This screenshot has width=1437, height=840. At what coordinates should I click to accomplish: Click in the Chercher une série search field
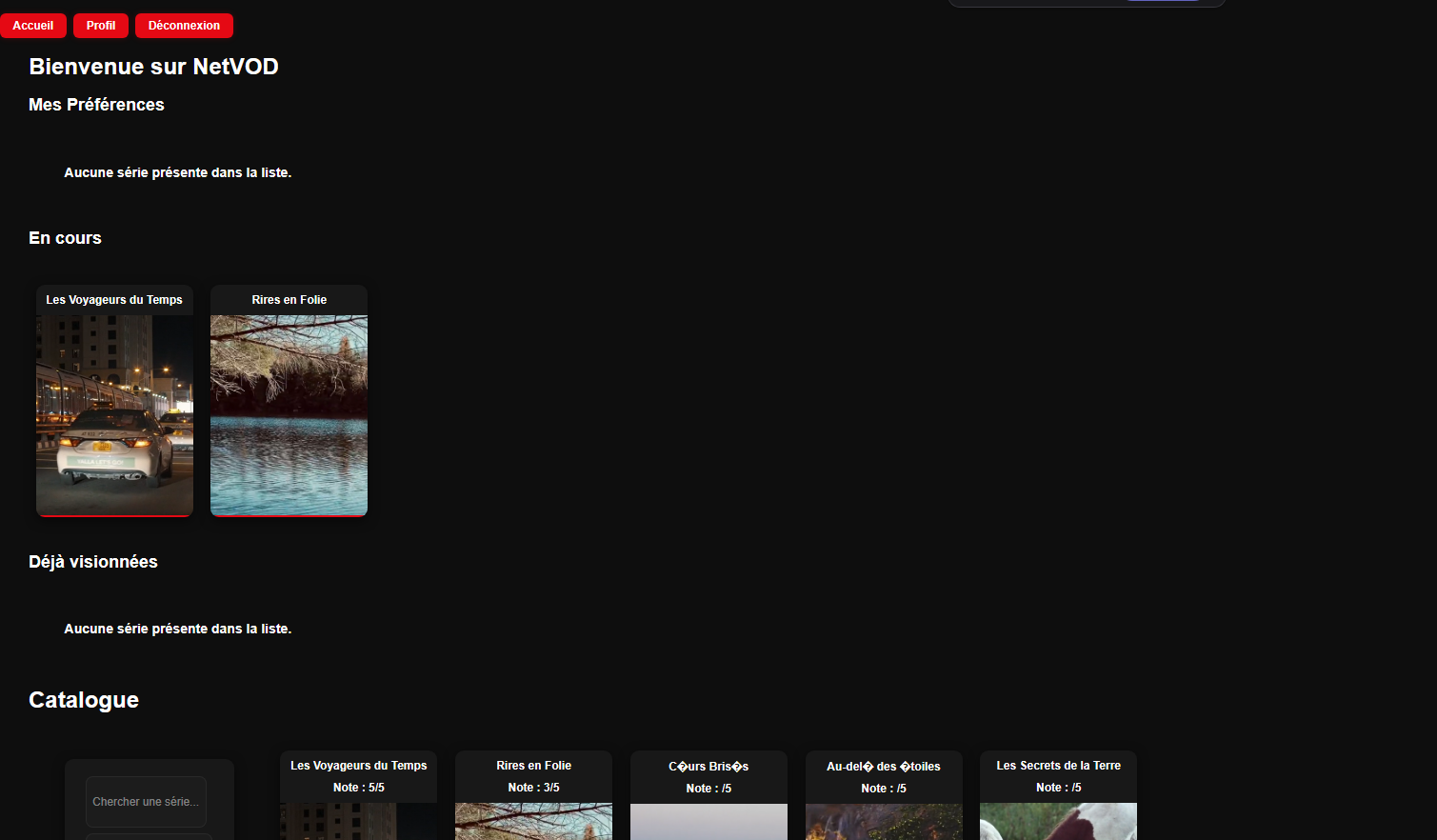(x=146, y=802)
